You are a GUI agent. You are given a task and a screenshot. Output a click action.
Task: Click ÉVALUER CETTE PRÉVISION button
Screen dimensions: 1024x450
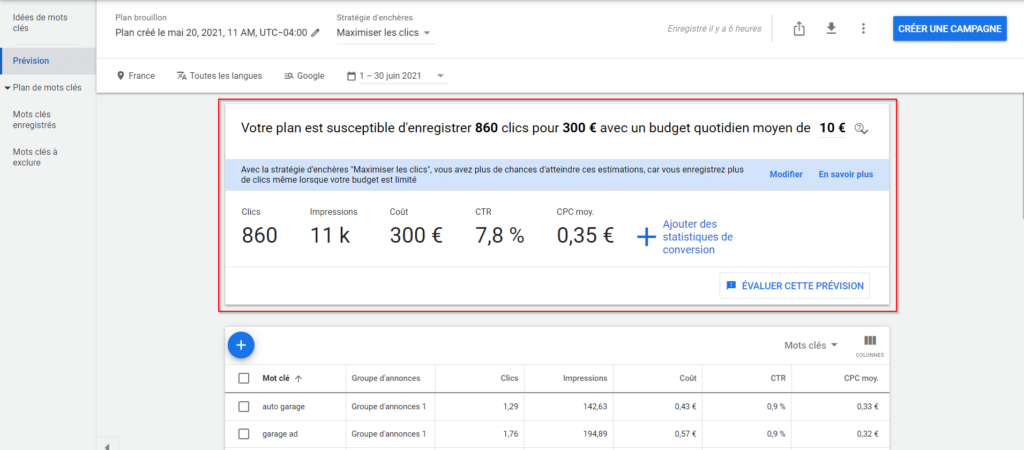tap(793, 286)
